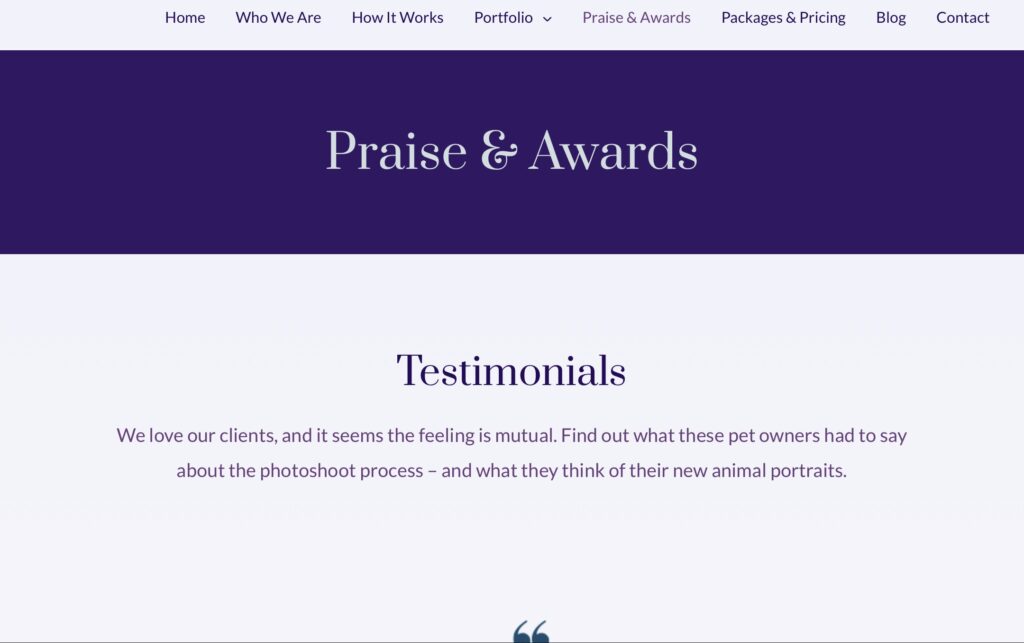Visit the Contact page

pyautogui.click(x=963, y=18)
